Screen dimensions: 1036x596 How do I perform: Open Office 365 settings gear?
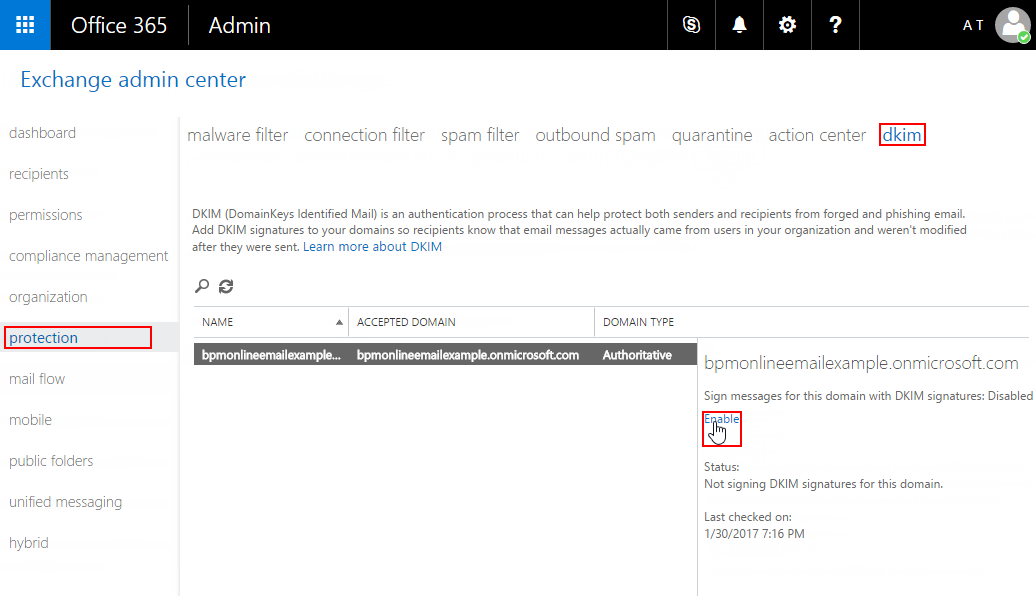click(787, 24)
